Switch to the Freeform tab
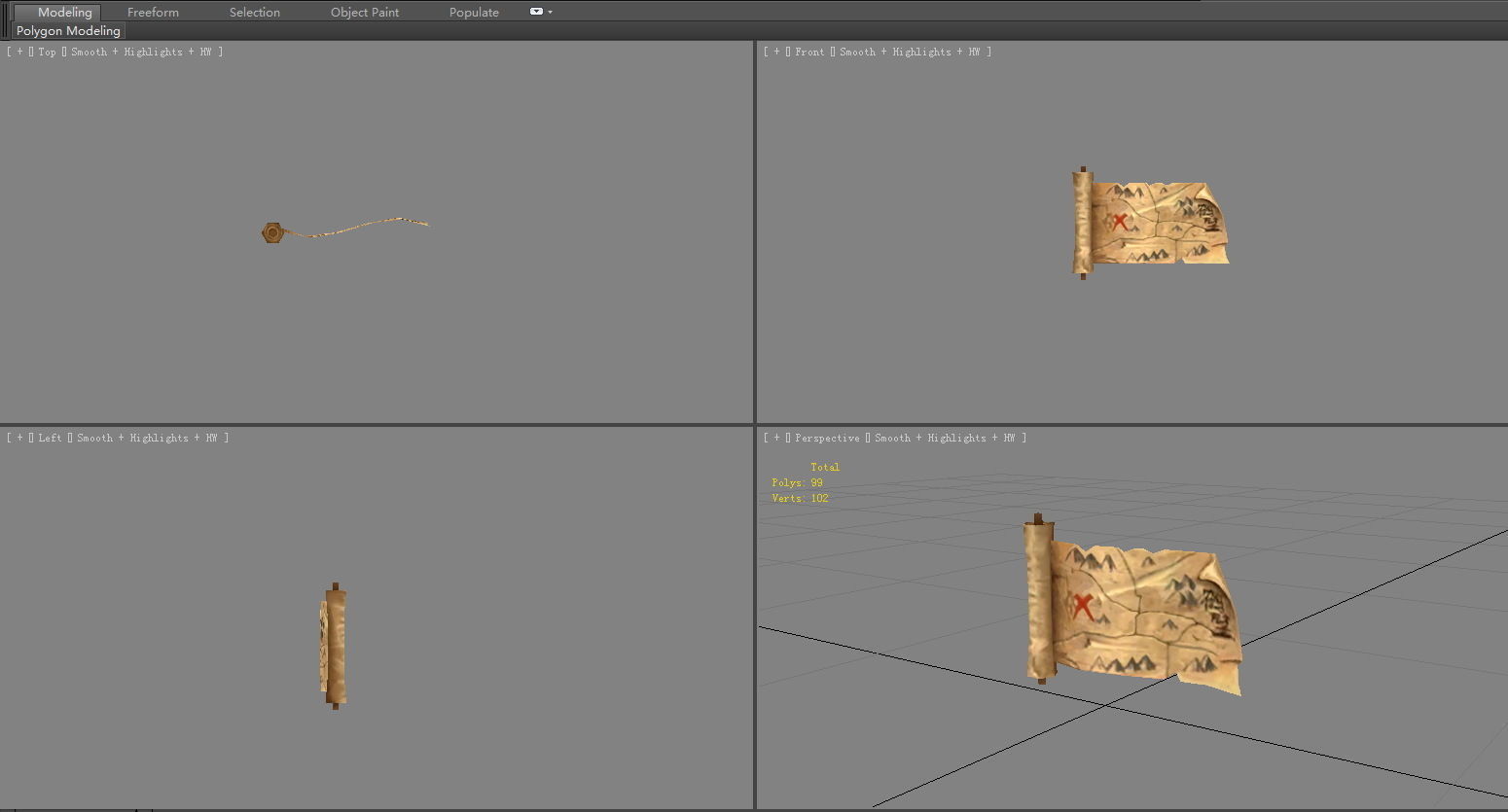 [153, 13]
